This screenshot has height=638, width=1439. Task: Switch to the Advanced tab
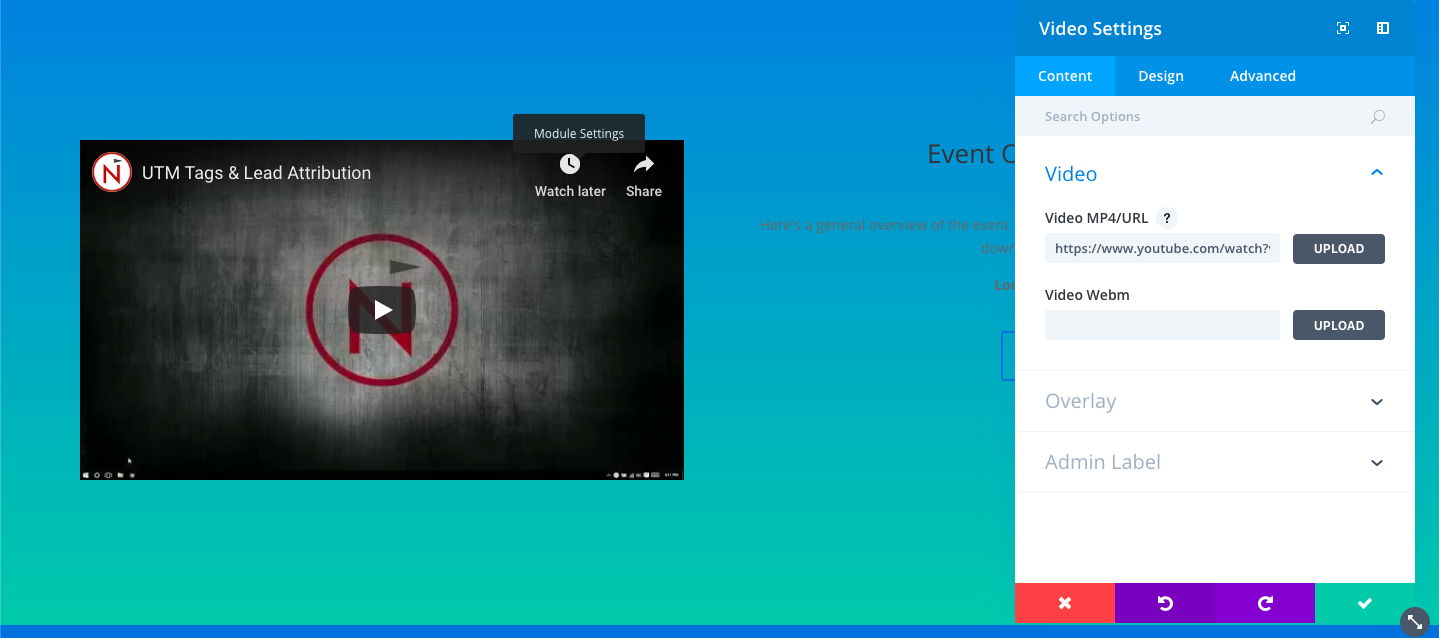point(1262,76)
